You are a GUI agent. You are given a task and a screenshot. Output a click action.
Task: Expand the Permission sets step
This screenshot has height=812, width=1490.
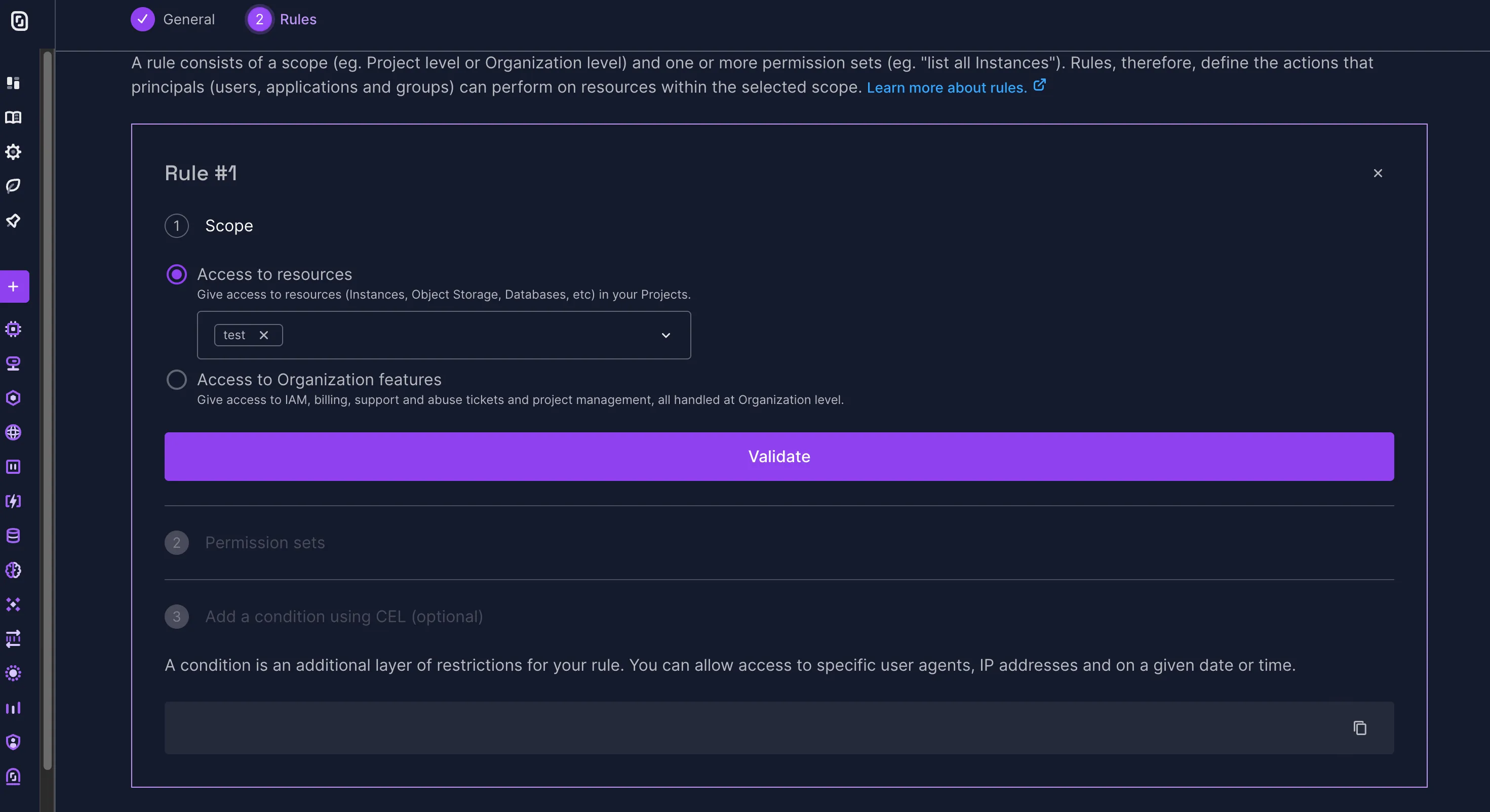(265, 543)
